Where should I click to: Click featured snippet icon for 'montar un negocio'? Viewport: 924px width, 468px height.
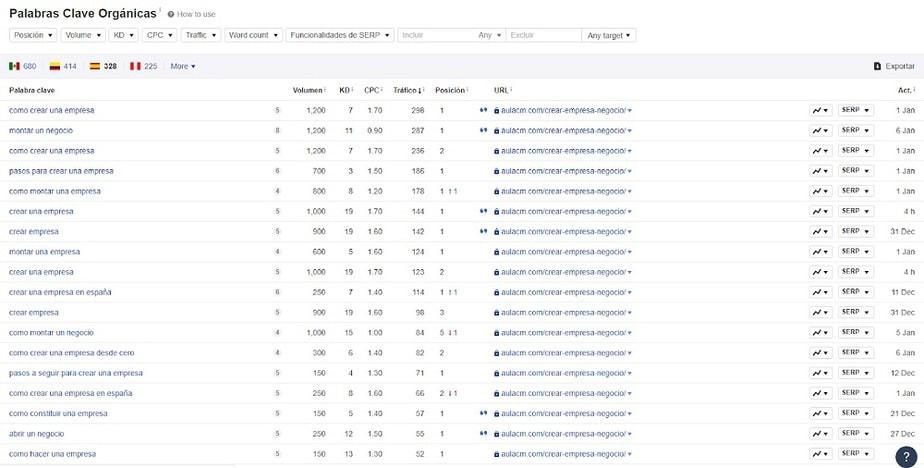(483, 130)
